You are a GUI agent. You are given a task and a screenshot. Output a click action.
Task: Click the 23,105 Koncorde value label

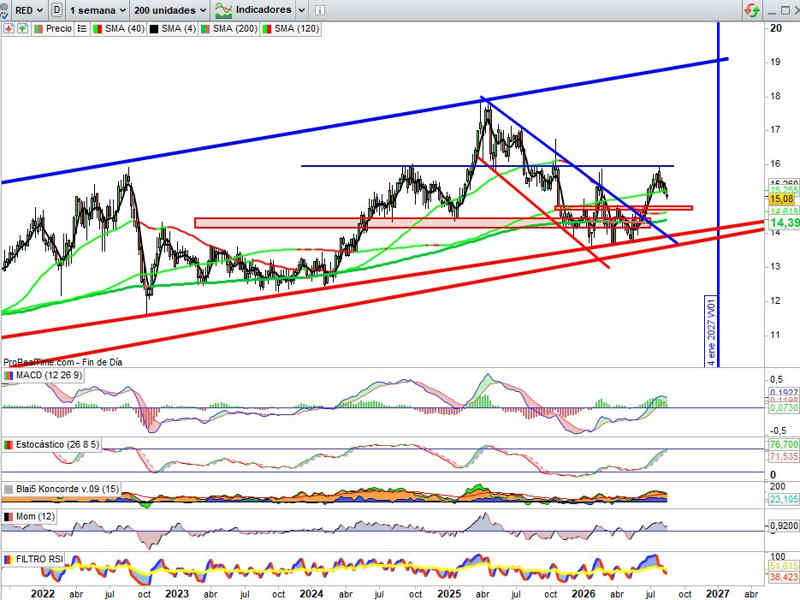(x=784, y=498)
